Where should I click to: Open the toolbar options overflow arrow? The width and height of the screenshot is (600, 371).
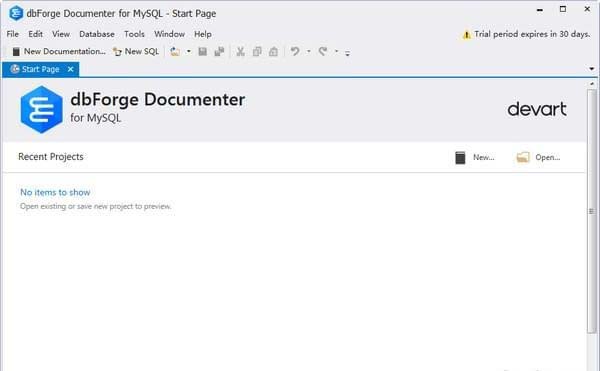click(x=347, y=53)
